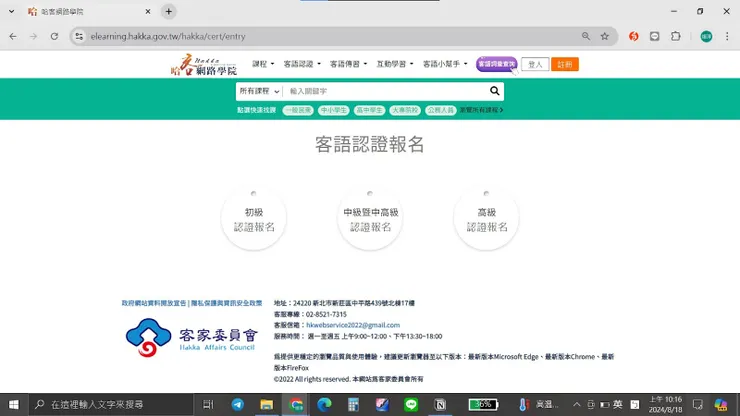The width and height of the screenshot is (740, 416).
Task: Open the 客語小幫手 dropdown menu
Action: 445,64
